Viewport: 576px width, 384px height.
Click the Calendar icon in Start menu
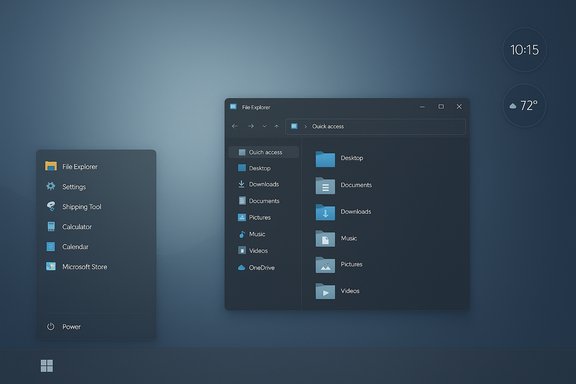[51, 246]
